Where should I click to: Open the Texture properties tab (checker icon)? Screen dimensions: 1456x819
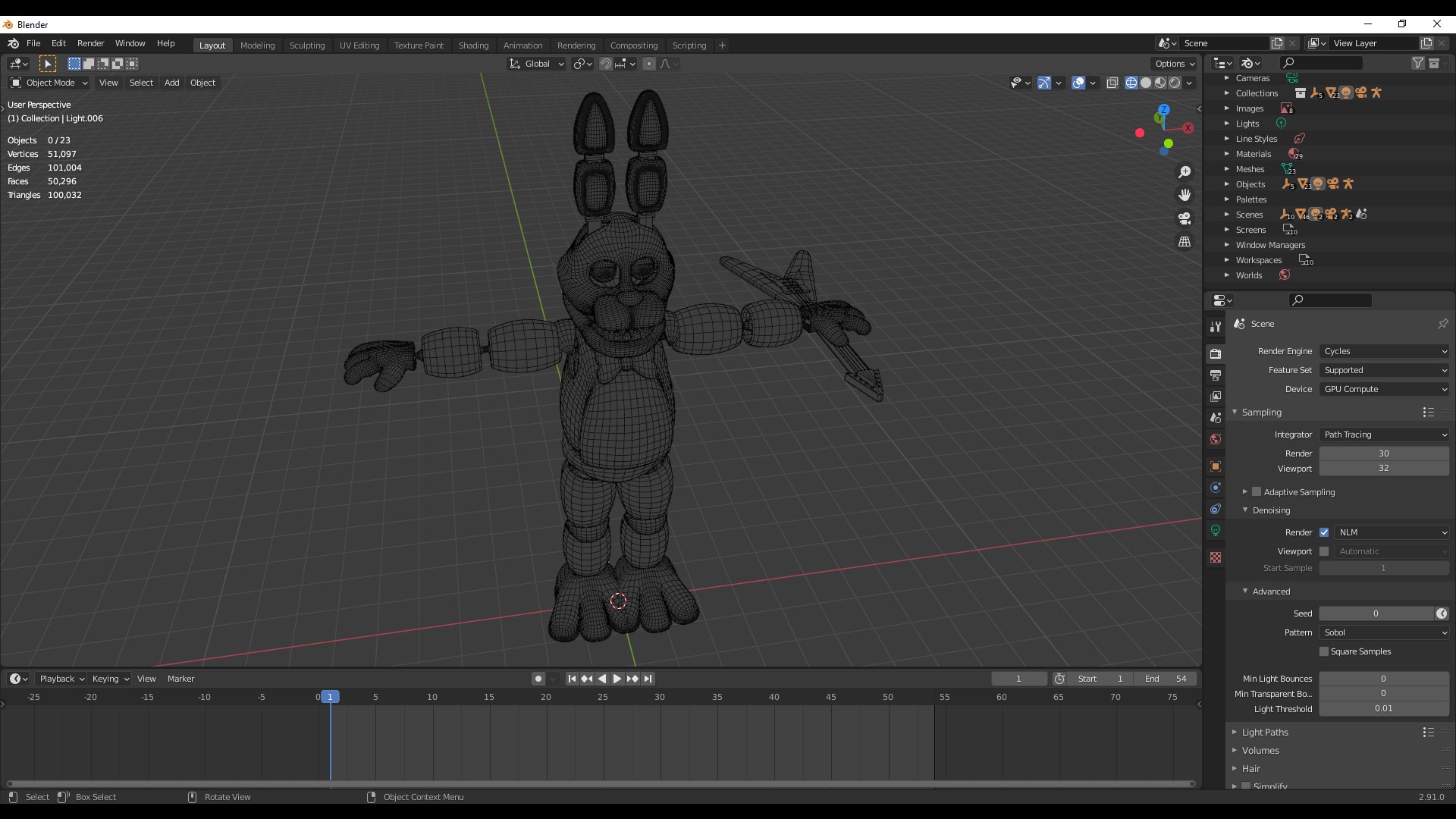click(1216, 557)
